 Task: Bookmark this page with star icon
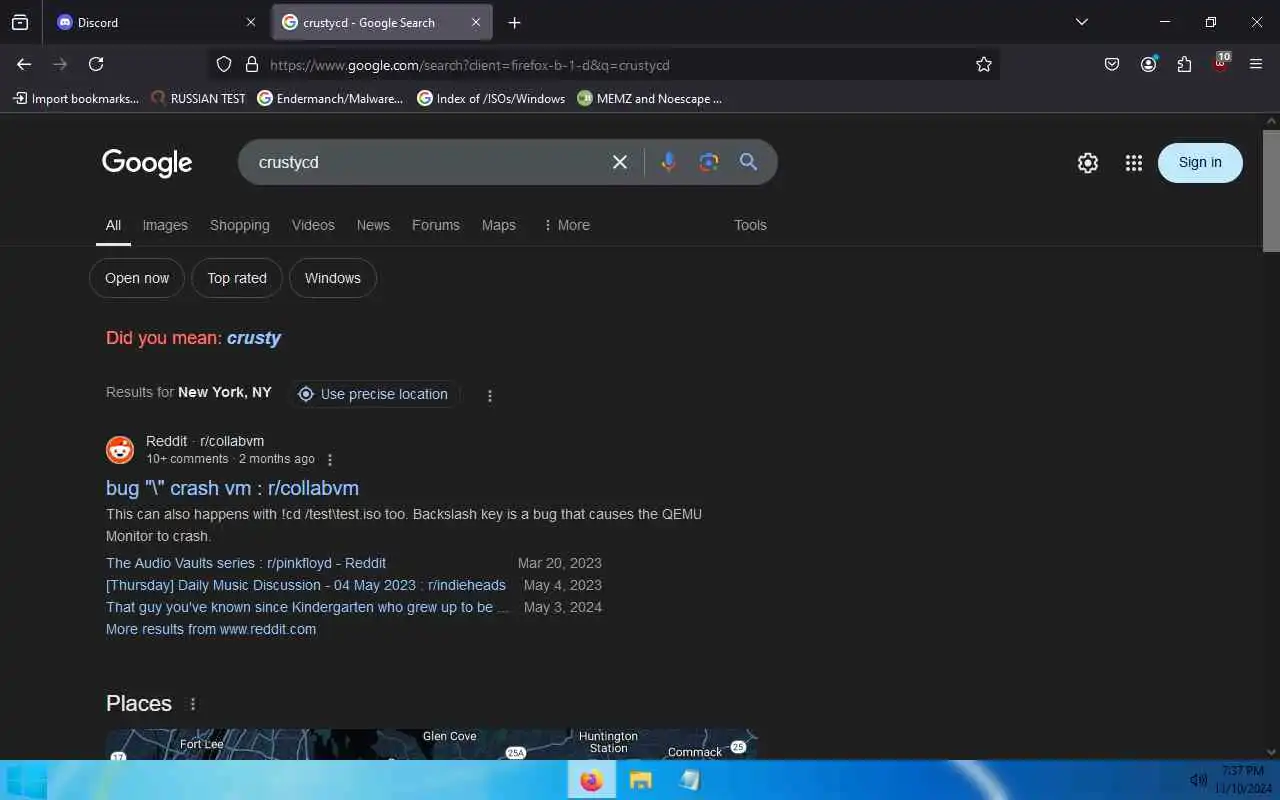pos(984,64)
